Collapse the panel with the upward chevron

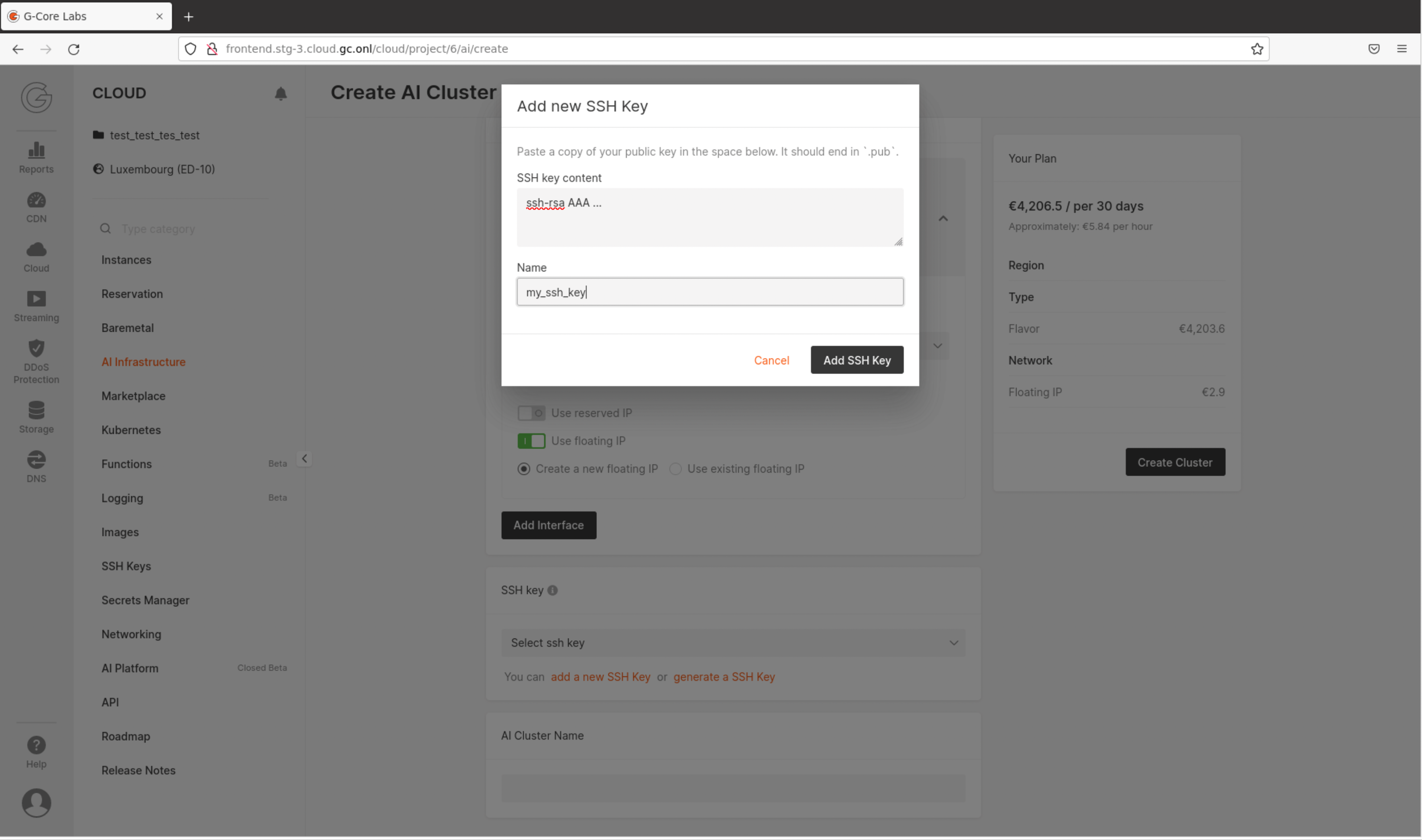click(942, 218)
